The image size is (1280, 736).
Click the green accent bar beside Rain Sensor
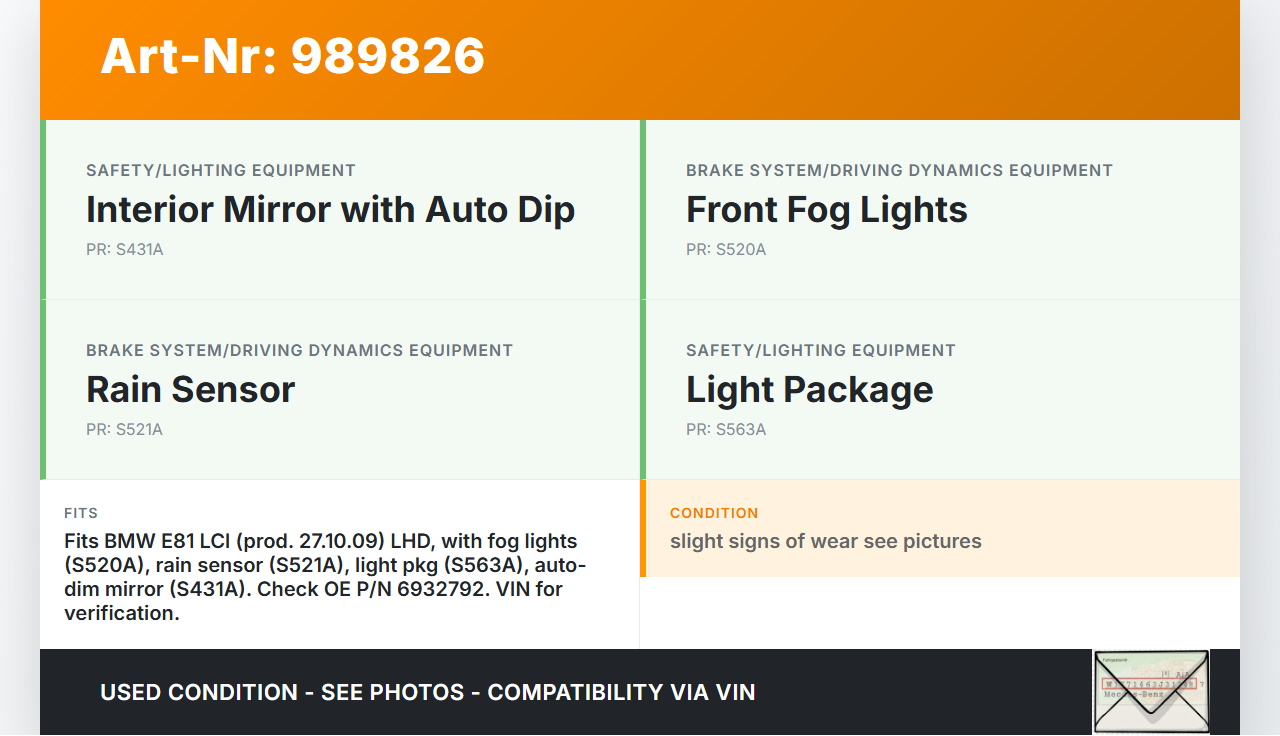click(43, 390)
